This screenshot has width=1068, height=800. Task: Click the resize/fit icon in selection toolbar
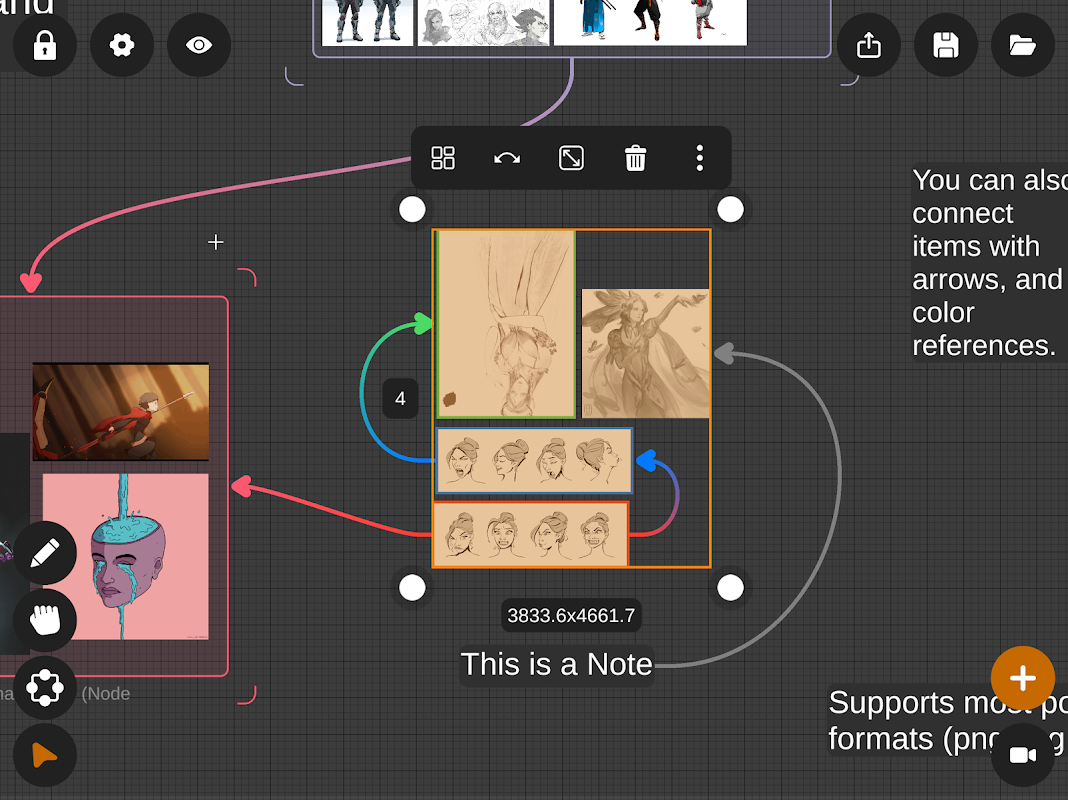pos(571,158)
